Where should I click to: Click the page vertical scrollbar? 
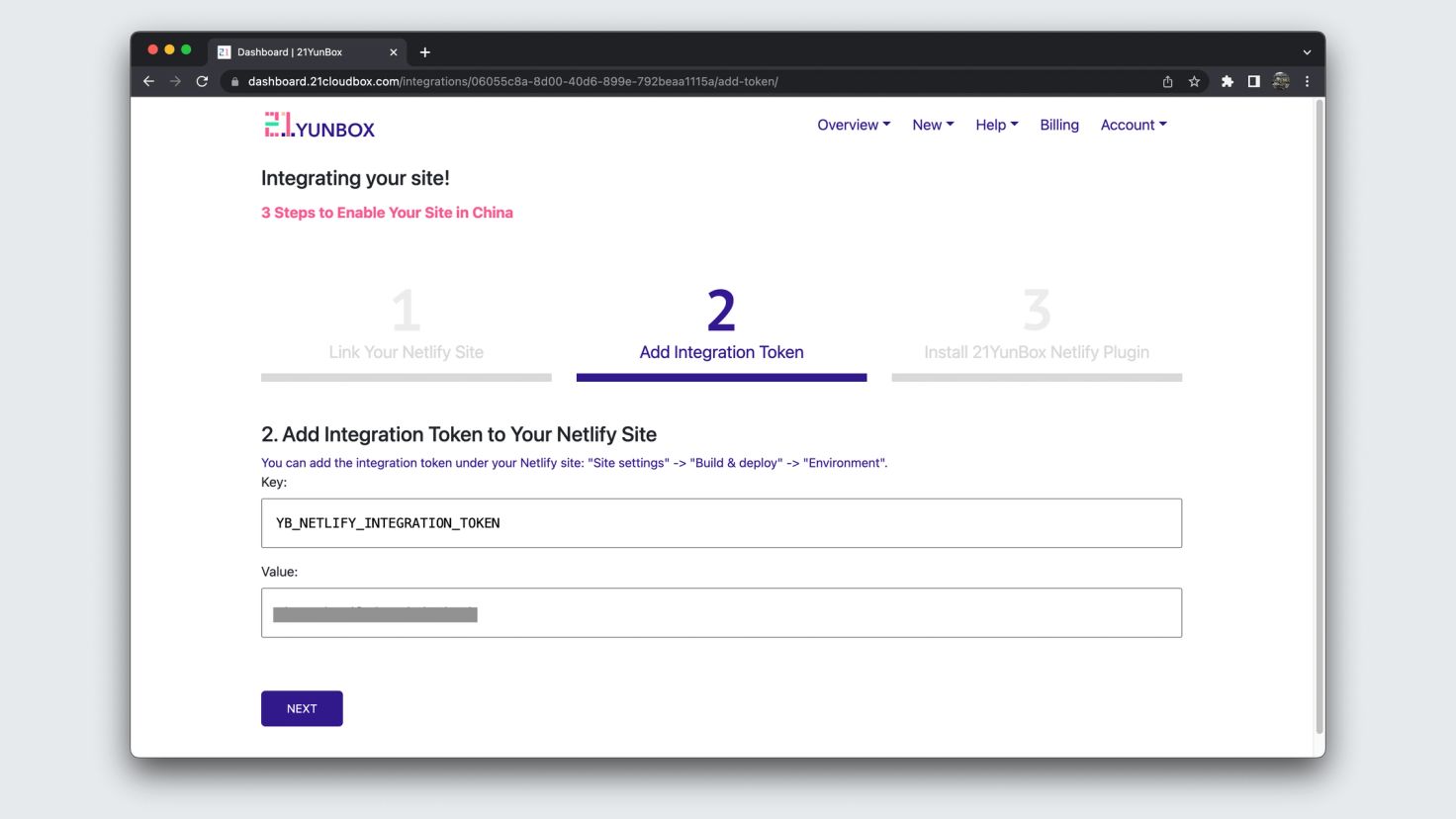(1319, 415)
